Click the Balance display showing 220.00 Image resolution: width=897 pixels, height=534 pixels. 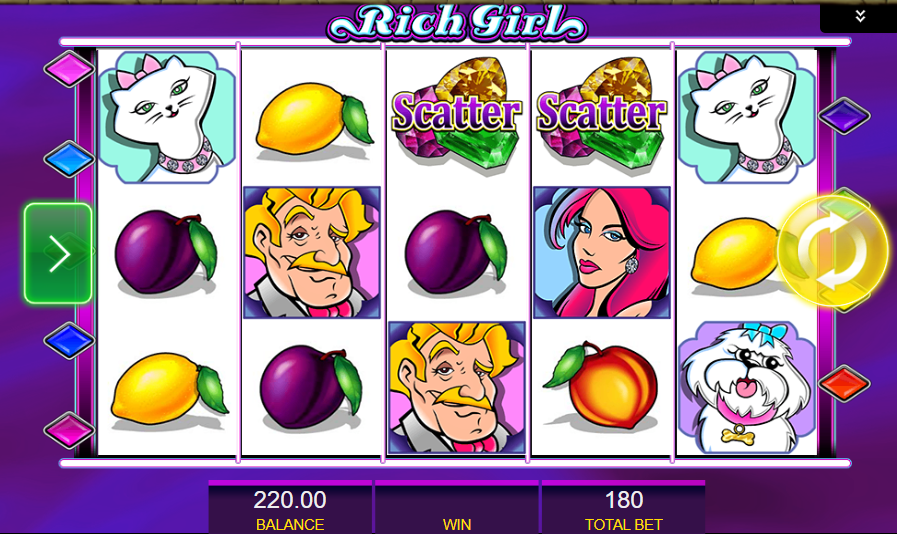(290, 509)
